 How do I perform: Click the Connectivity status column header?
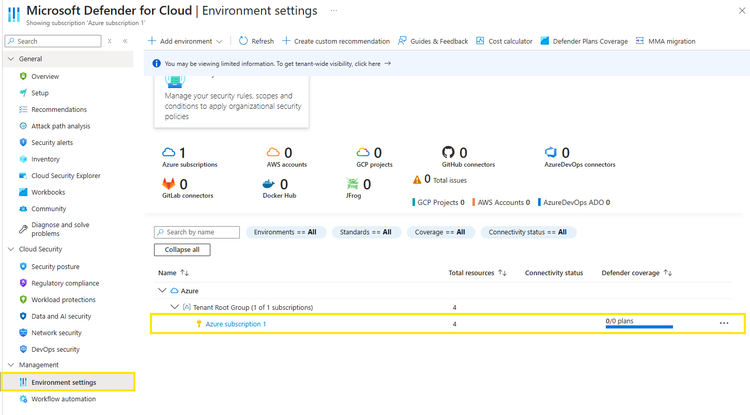(554, 273)
